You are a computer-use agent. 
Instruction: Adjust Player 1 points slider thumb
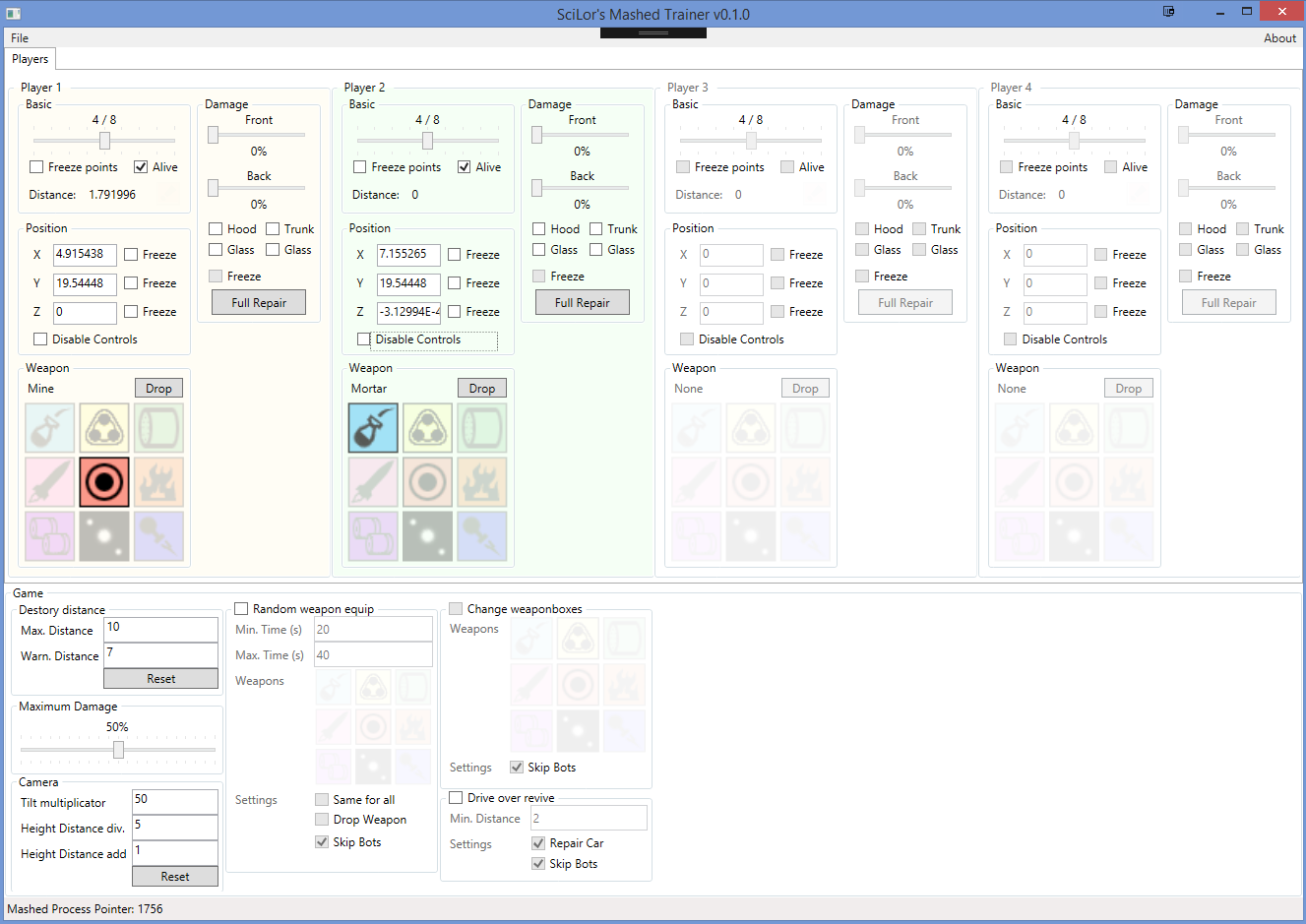pyautogui.click(x=104, y=141)
